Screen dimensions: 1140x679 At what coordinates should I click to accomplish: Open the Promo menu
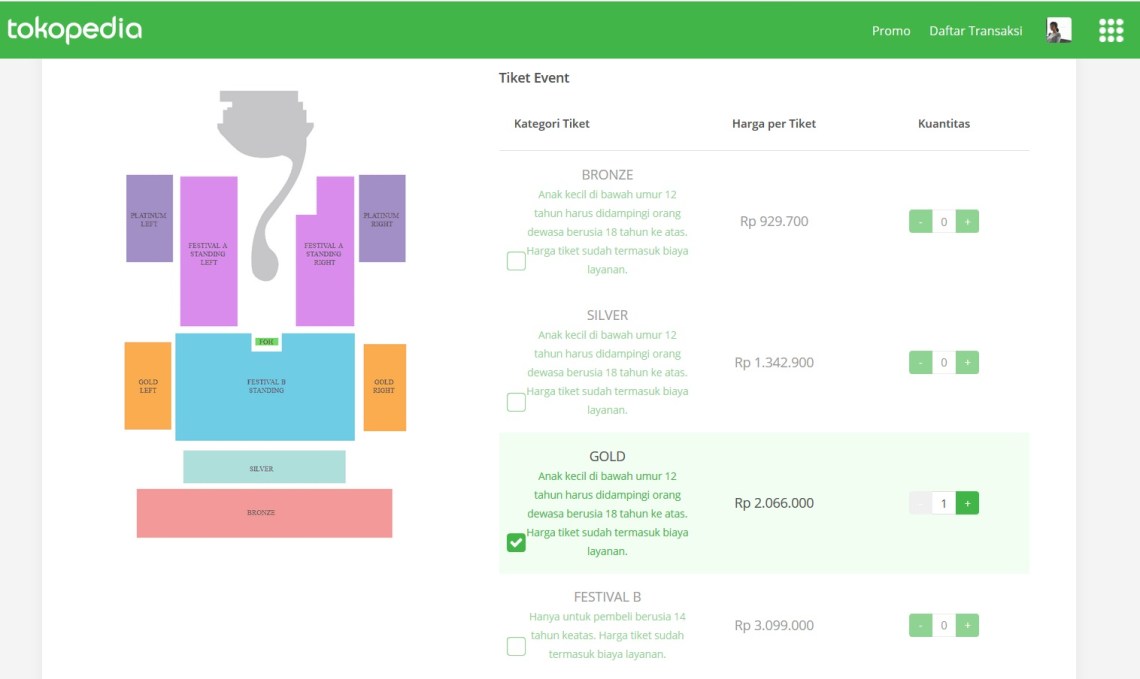[x=891, y=31]
